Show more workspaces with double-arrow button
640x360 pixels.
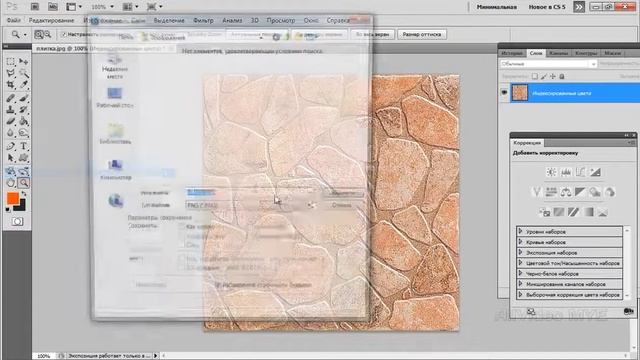[579, 7]
